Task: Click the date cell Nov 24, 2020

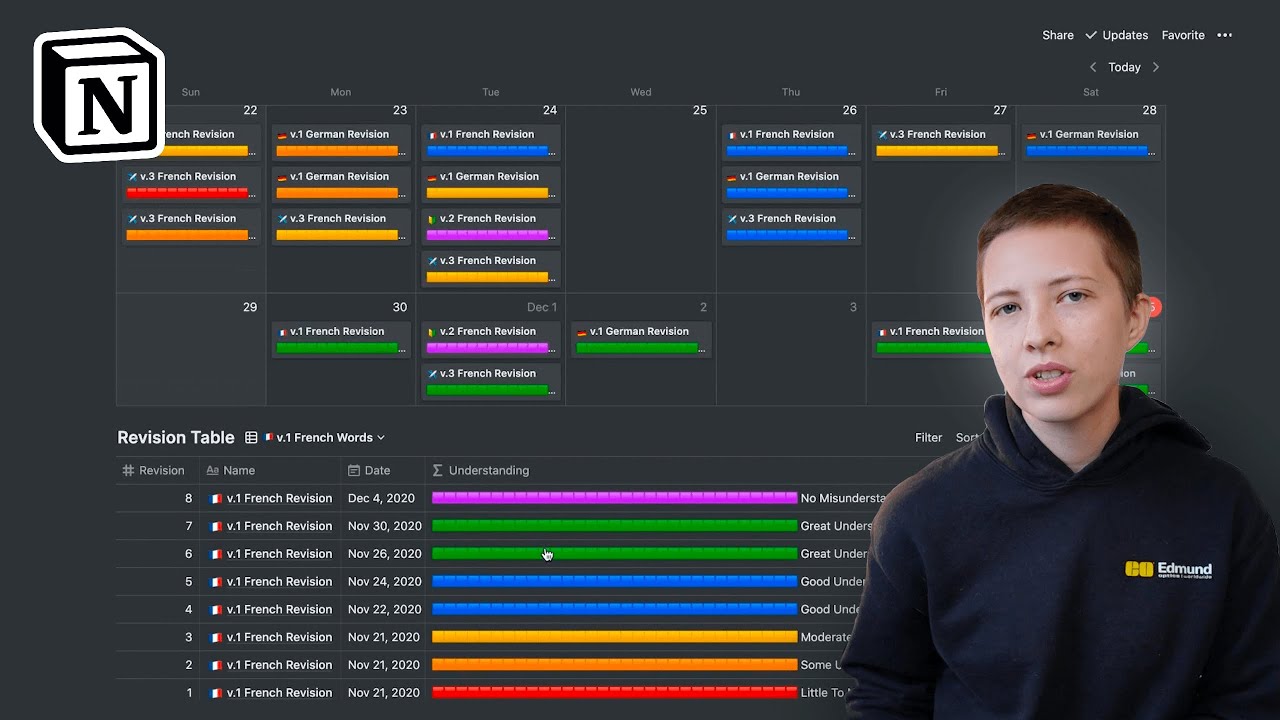Action: coord(384,581)
